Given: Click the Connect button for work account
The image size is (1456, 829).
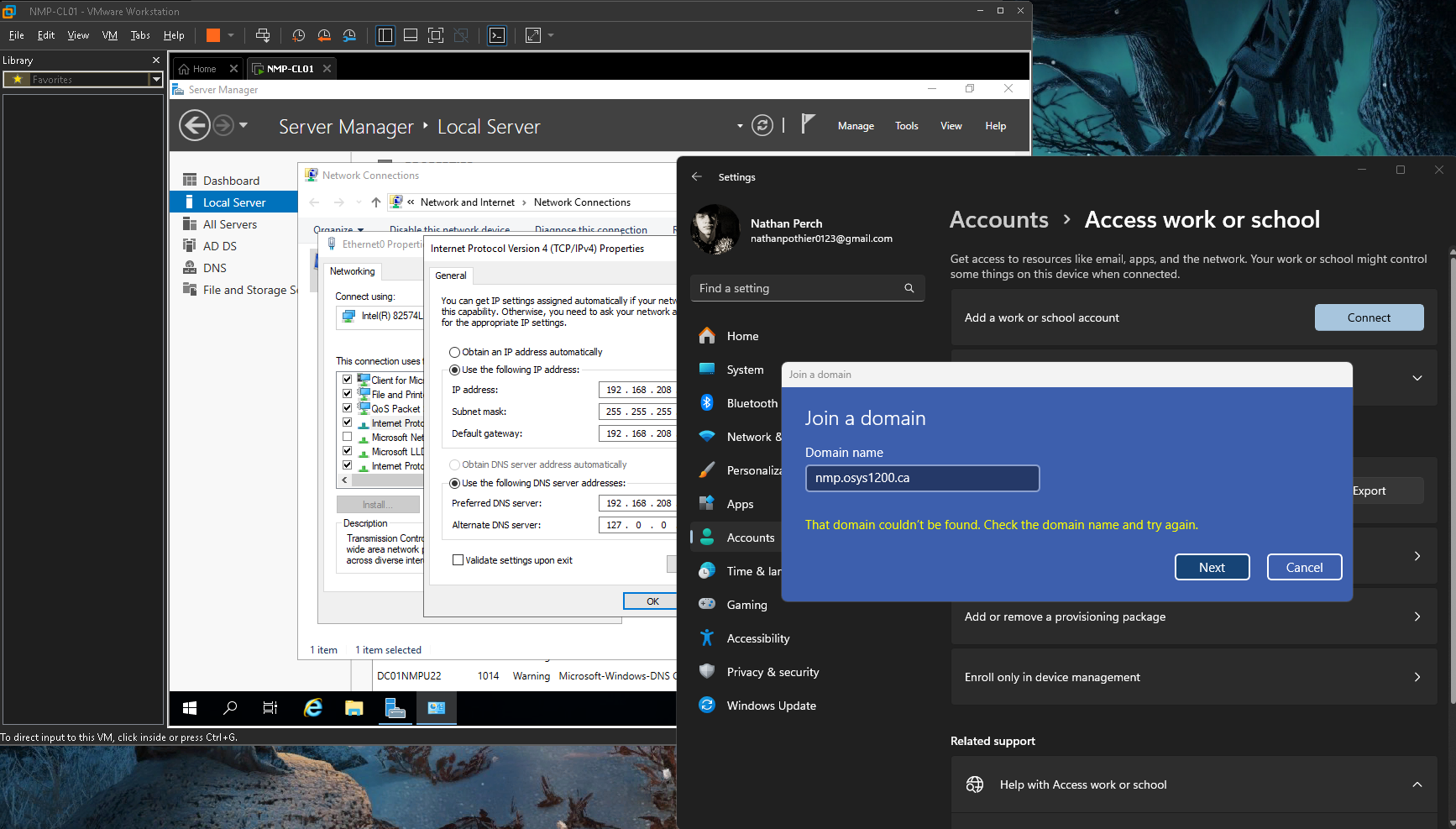Looking at the screenshot, I should click(x=1369, y=317).
